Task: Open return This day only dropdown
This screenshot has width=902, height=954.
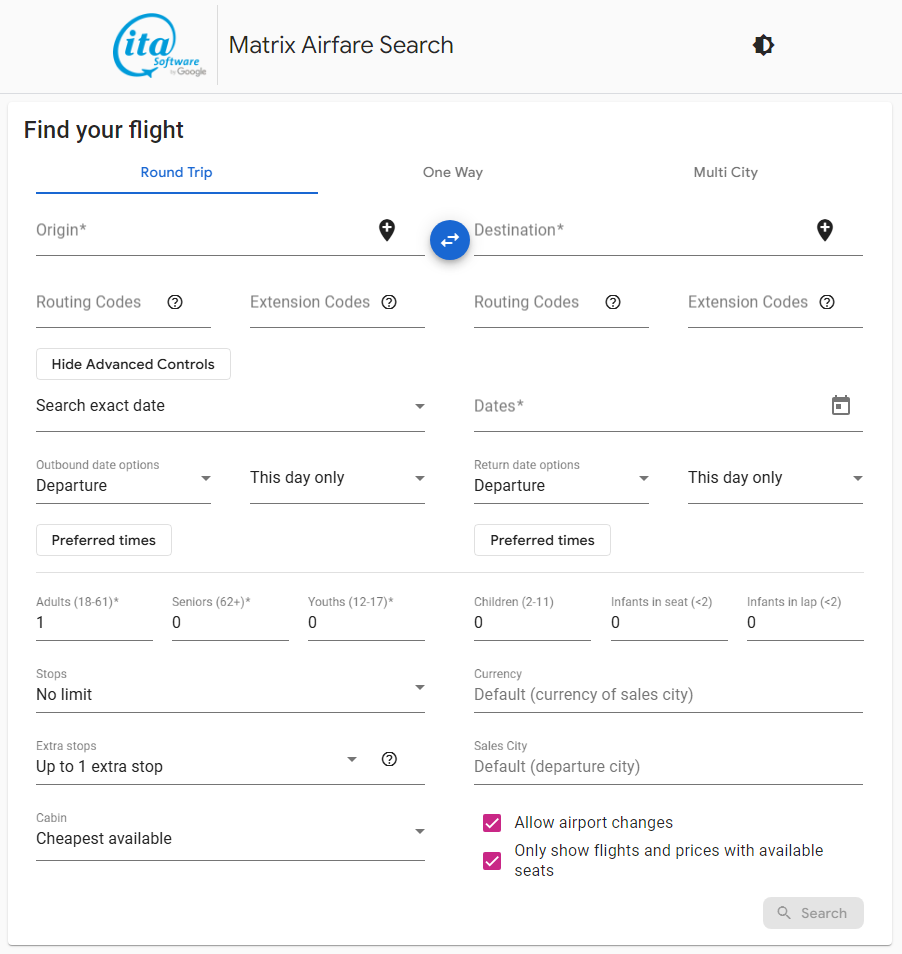Action: click(x=775, y=478)
